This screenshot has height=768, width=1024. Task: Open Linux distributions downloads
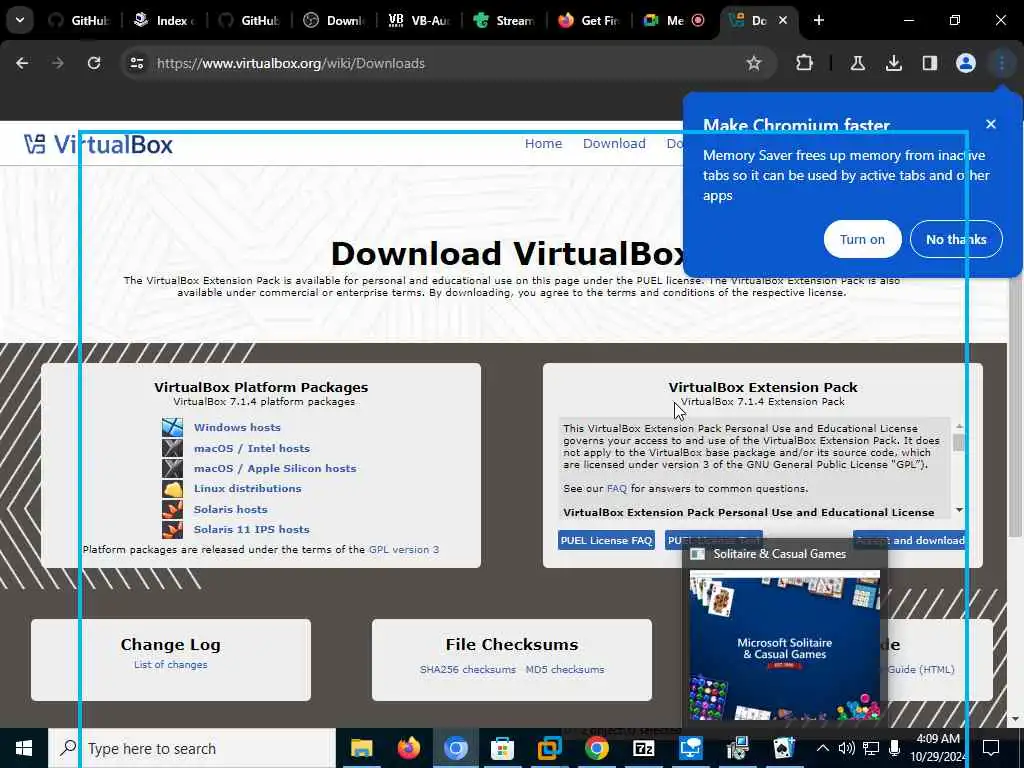tap(248, 488)
